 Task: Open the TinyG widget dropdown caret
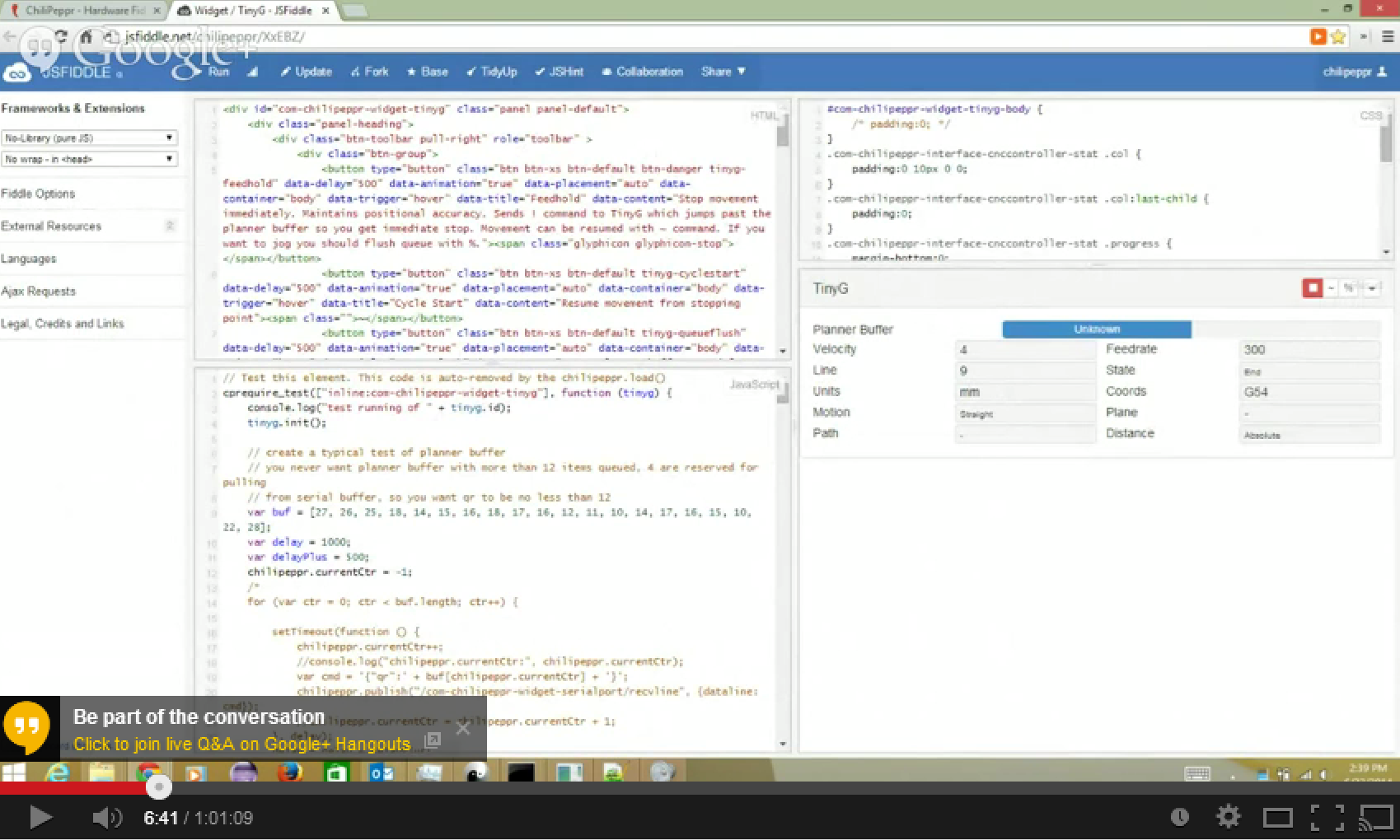tap(1371, 287)
